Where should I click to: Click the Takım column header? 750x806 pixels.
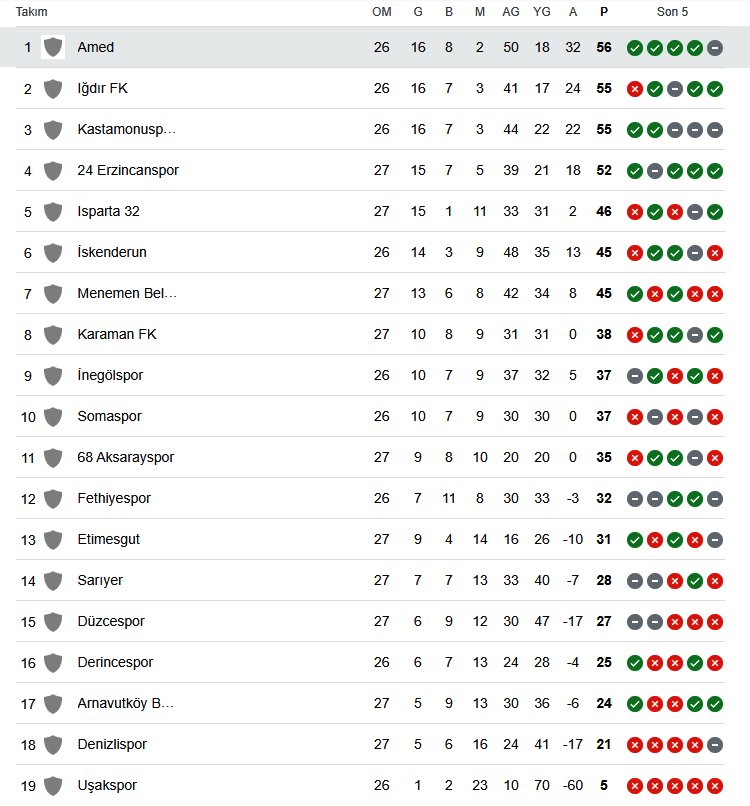(31, 12)
